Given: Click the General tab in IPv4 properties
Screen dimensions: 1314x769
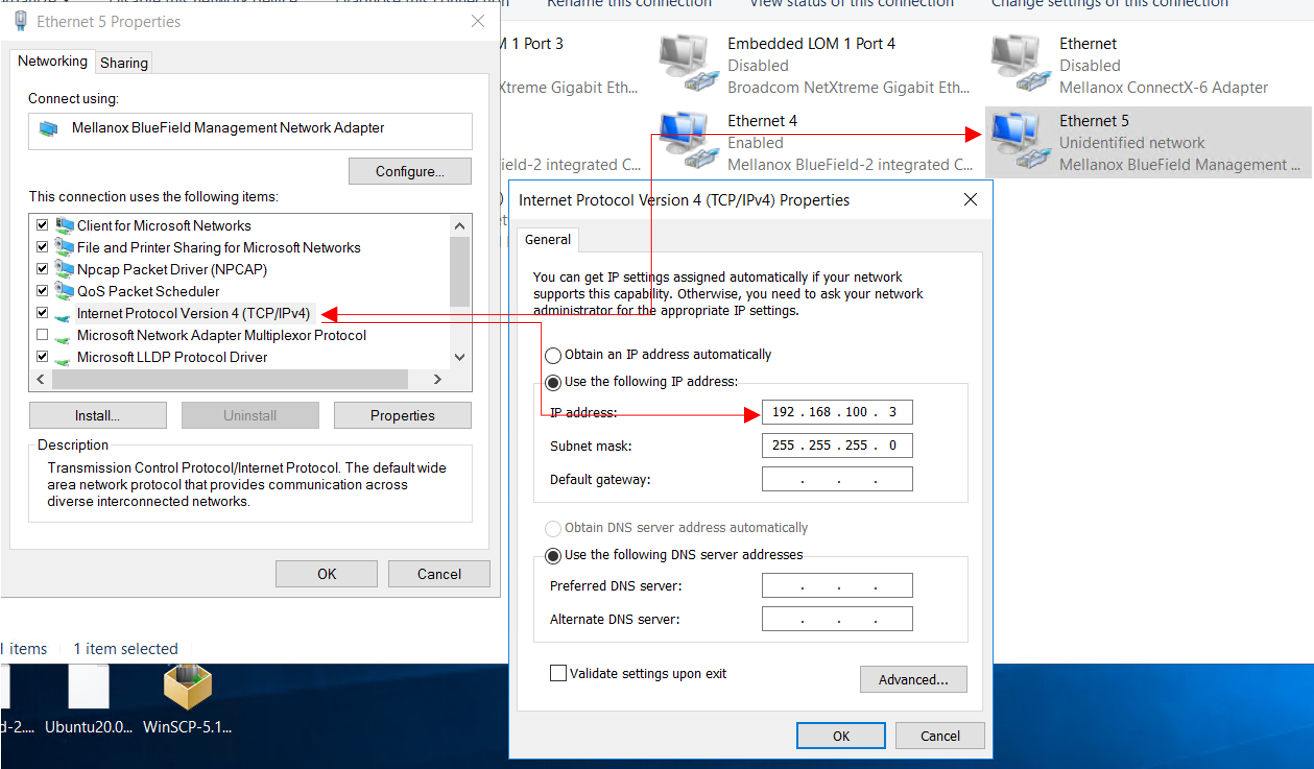Looking at the screenshot, I should click(x=548, y=240).
